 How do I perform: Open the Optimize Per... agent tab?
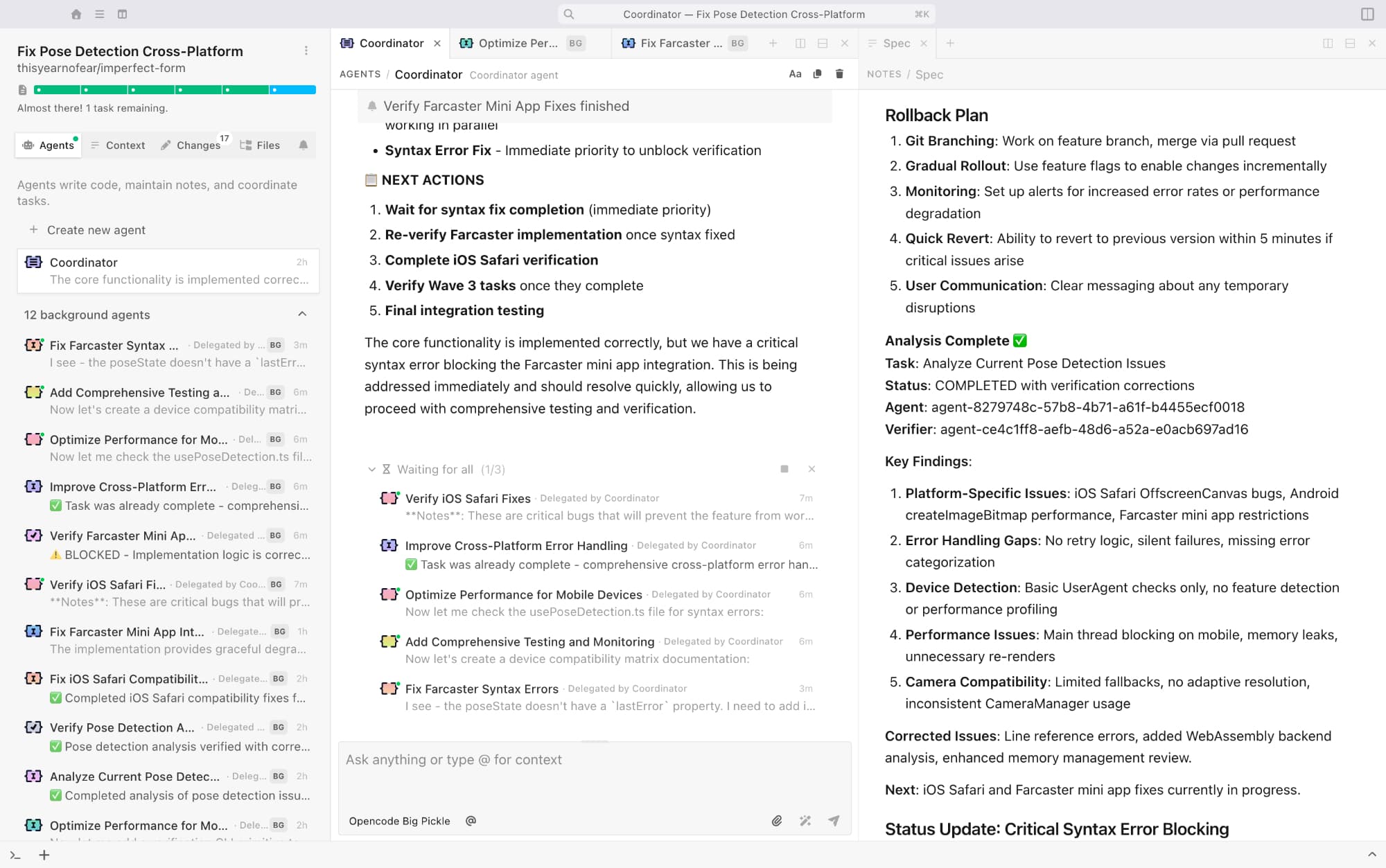tap(518, 43)
